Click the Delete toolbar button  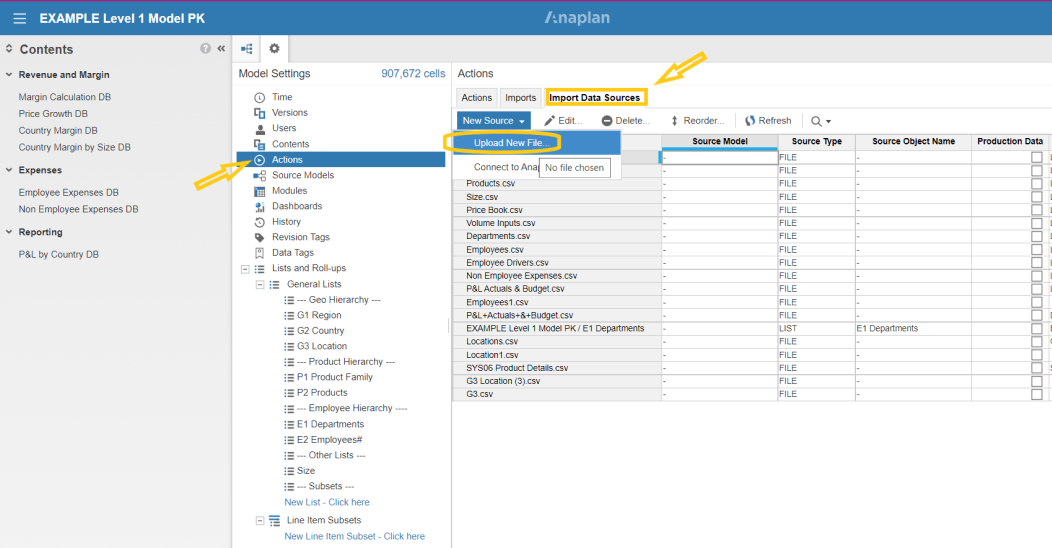[625, 121]
